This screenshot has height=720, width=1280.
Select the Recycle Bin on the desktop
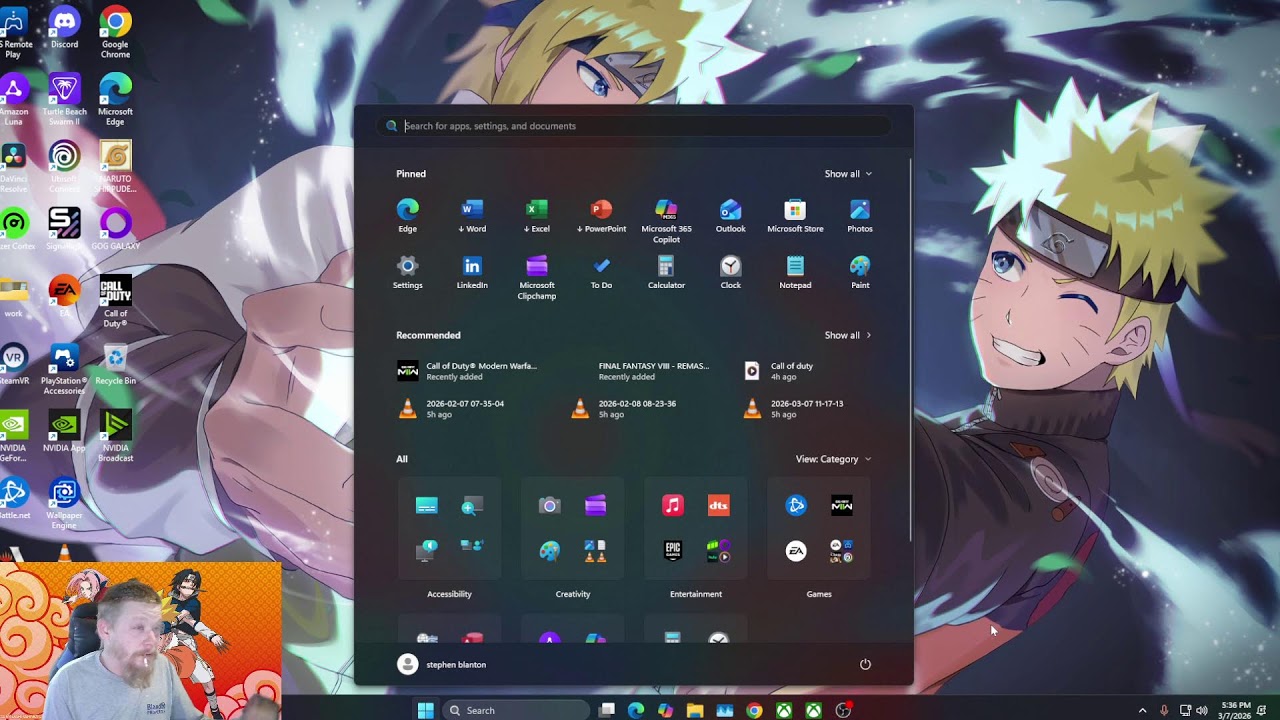pos(115,365)
